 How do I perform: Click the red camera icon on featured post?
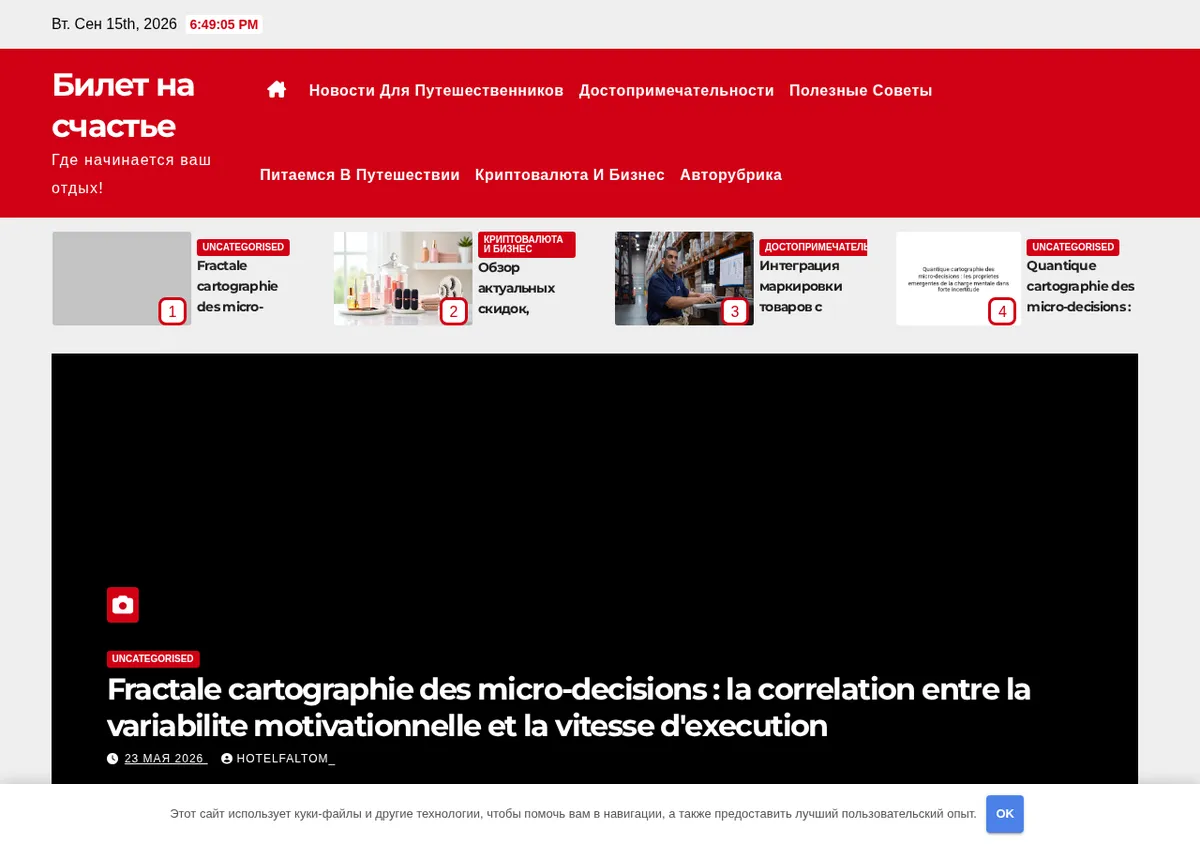(123, 605)
